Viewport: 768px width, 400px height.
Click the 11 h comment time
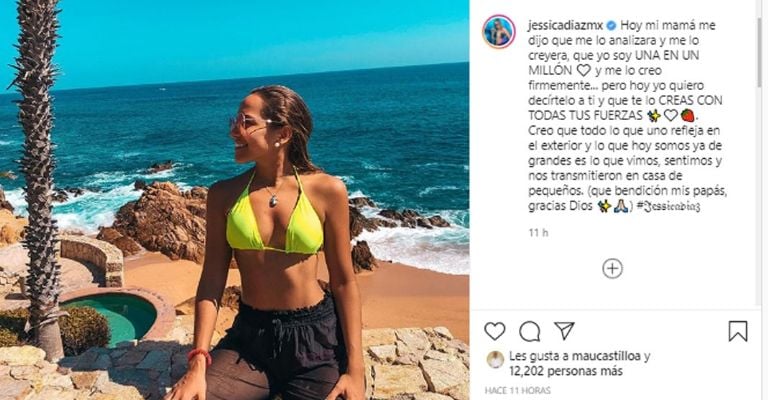point(538,233)
